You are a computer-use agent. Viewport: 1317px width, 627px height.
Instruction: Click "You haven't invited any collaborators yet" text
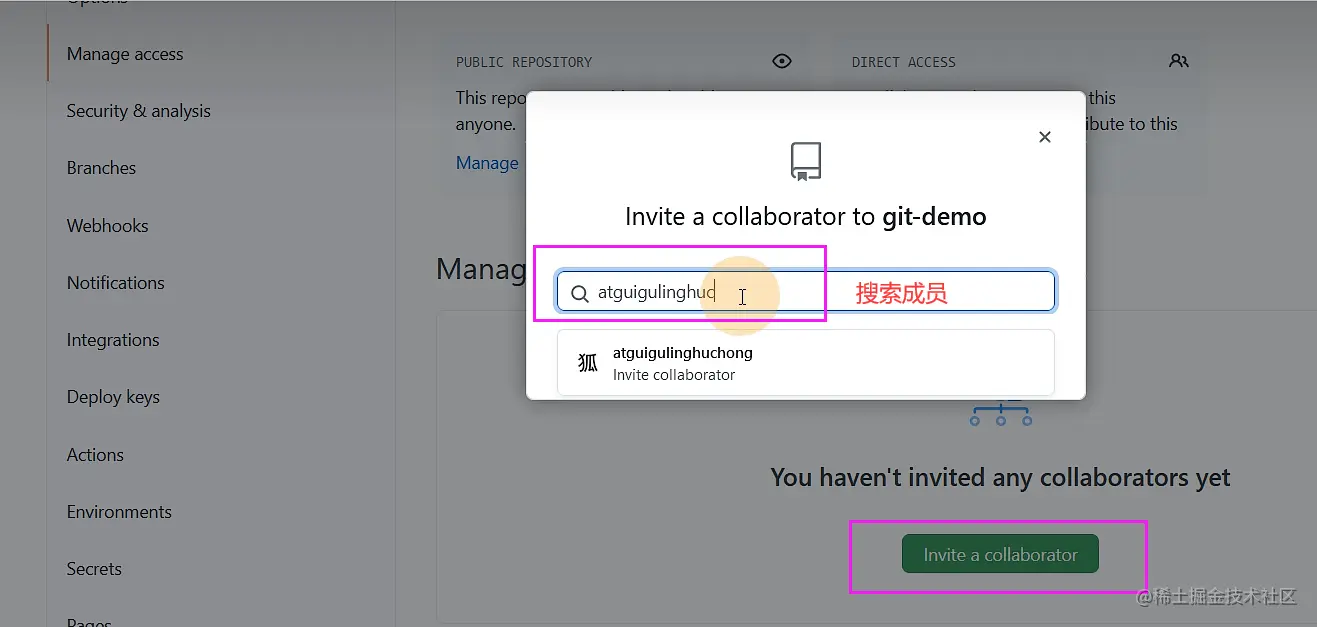(1000, 478)
